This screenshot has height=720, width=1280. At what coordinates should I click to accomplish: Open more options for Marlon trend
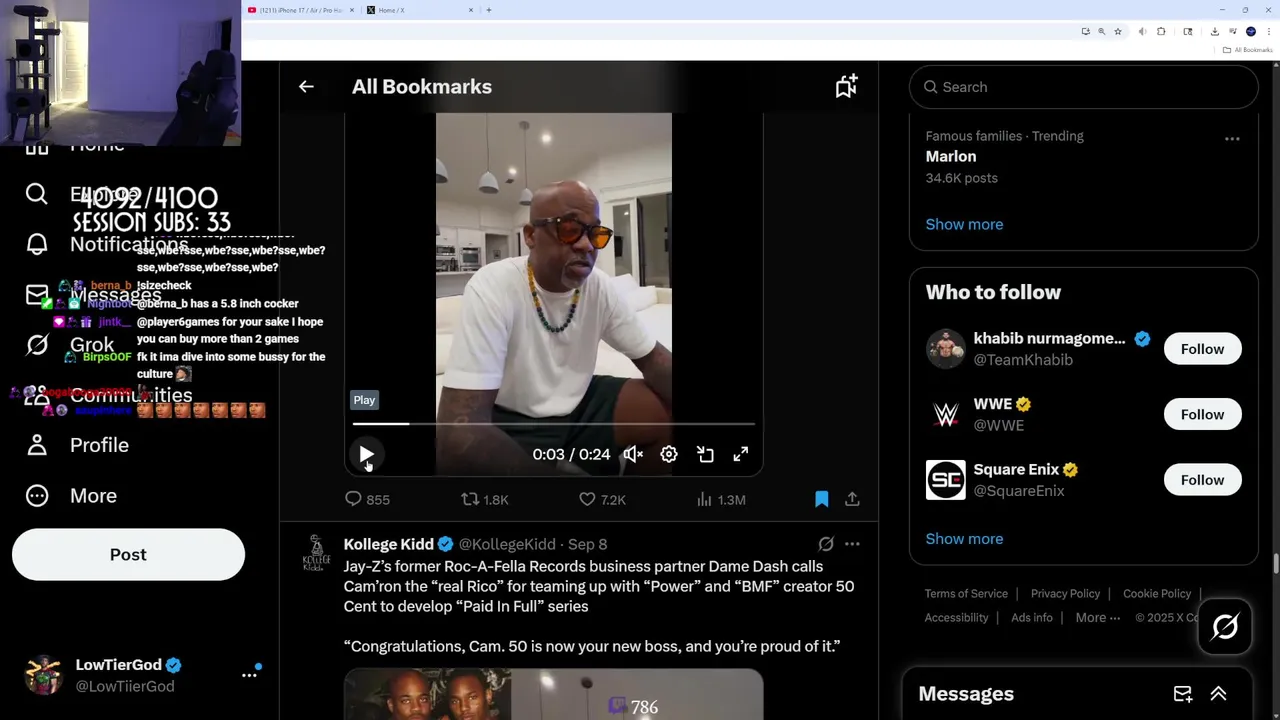pyautogui.click(x=1232, y=139)
